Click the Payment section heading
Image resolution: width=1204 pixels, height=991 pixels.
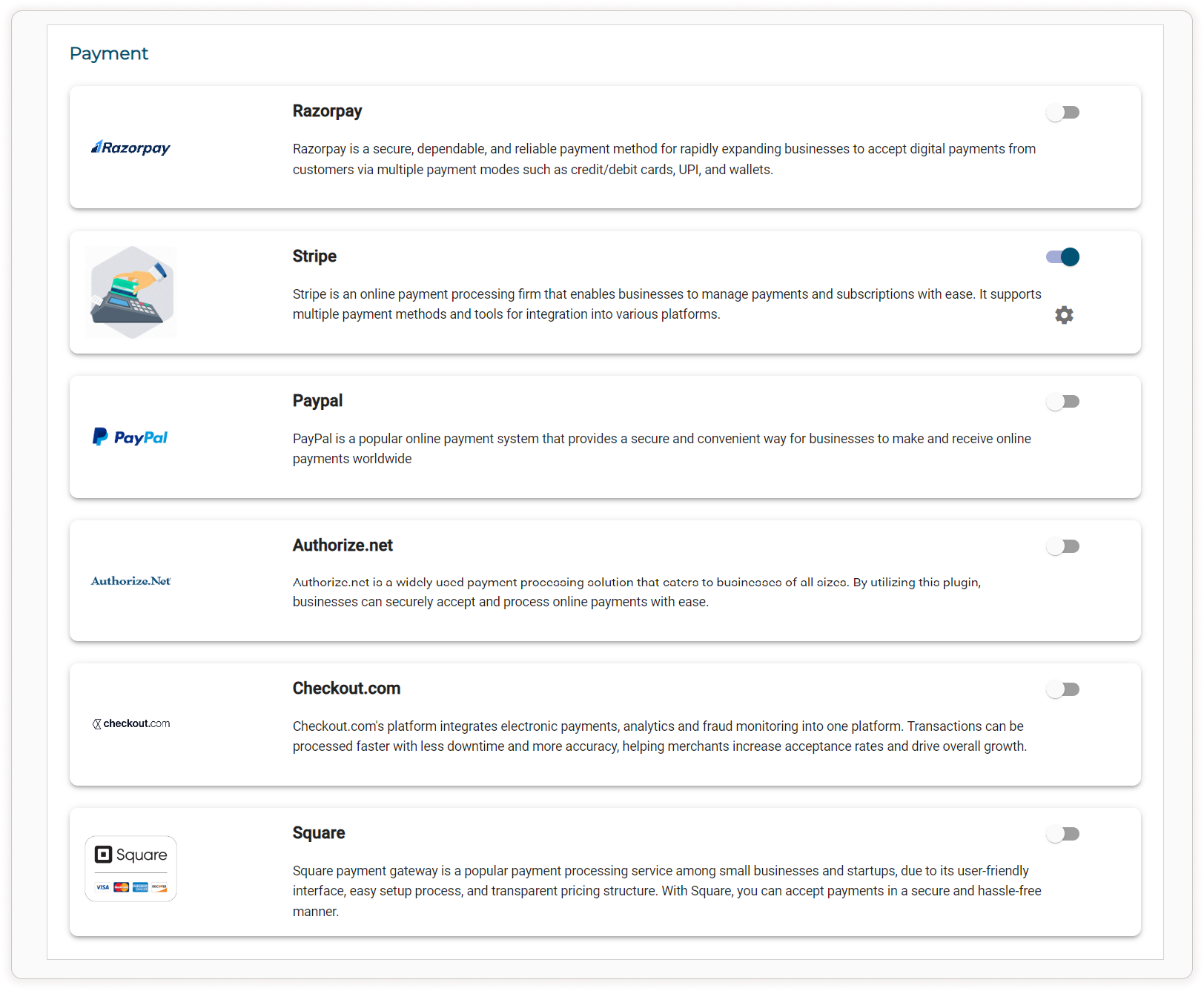click(109, 53)
